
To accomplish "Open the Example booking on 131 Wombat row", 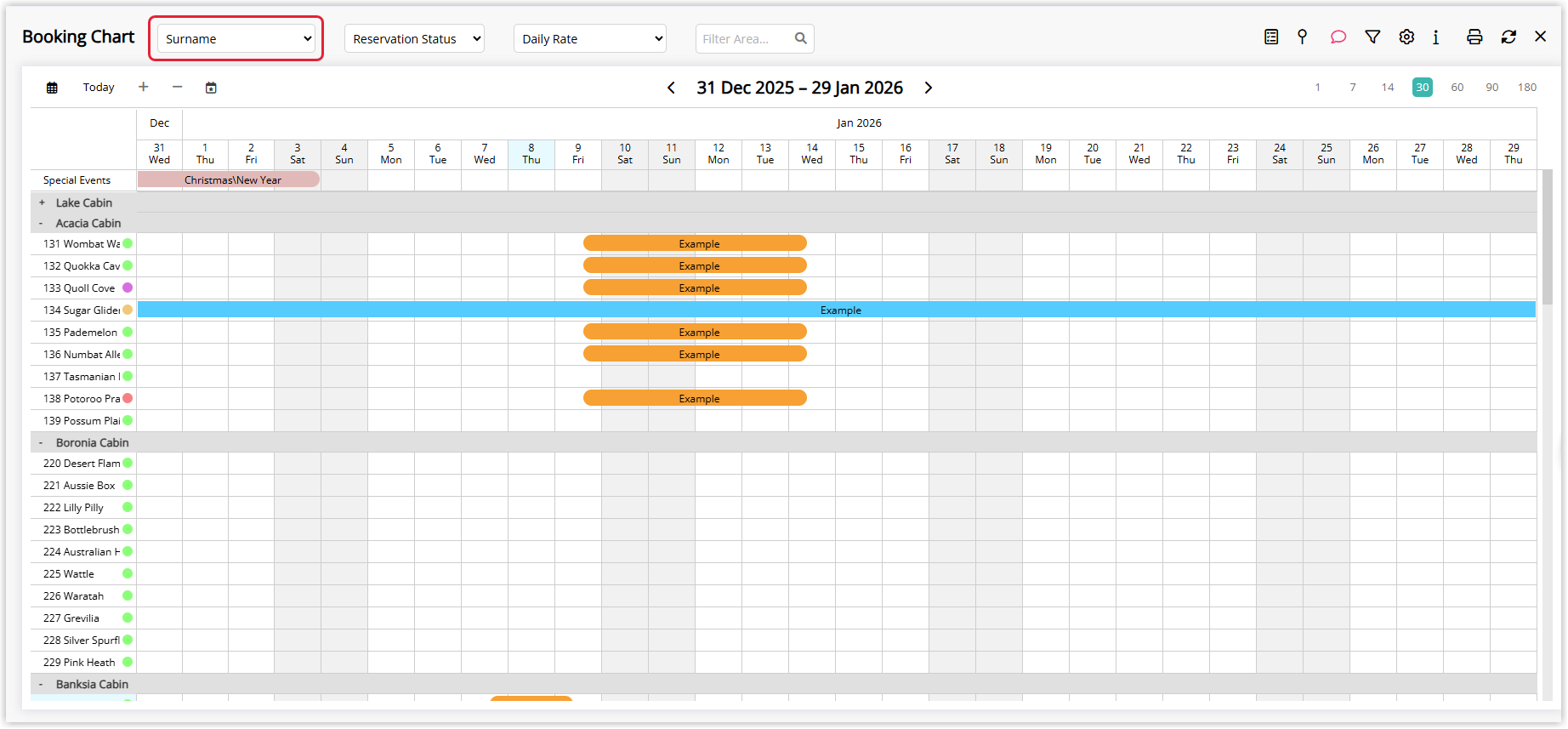I will [x=695, y=243].
